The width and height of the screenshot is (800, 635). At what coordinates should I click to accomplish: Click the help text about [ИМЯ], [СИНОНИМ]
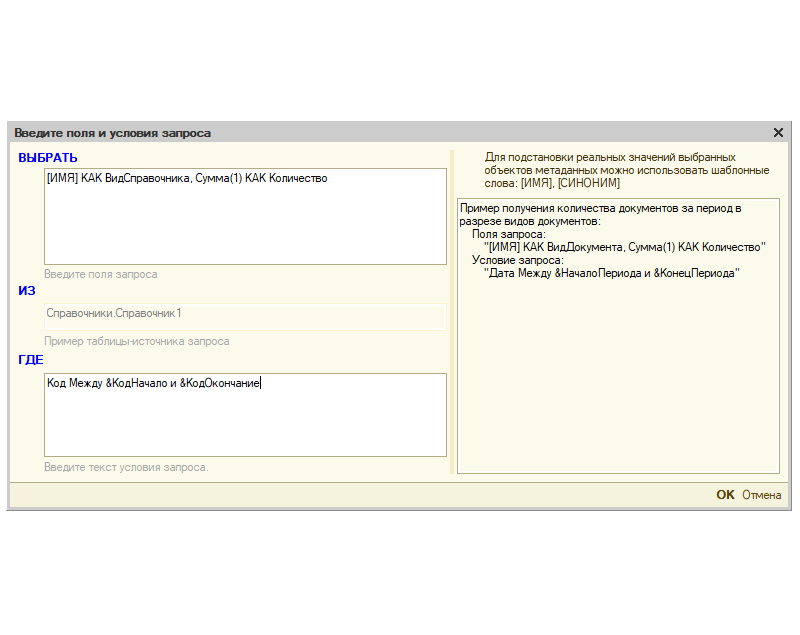click(x=627, y=170)
